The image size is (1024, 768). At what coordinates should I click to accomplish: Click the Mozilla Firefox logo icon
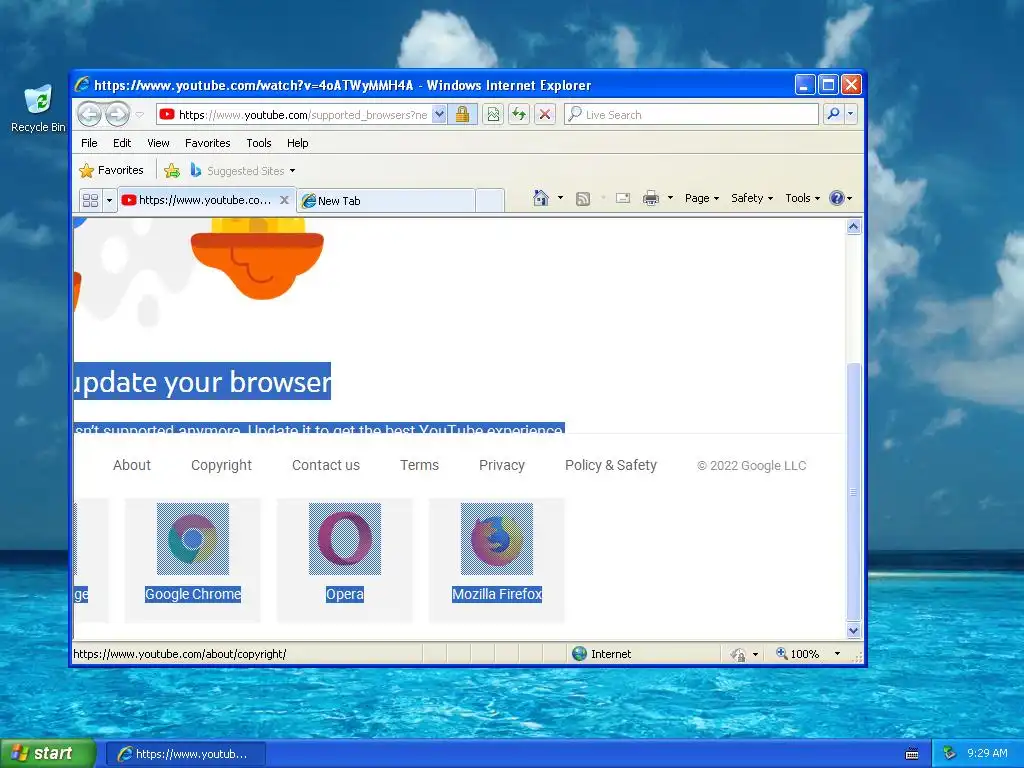(x=497, y=539)
